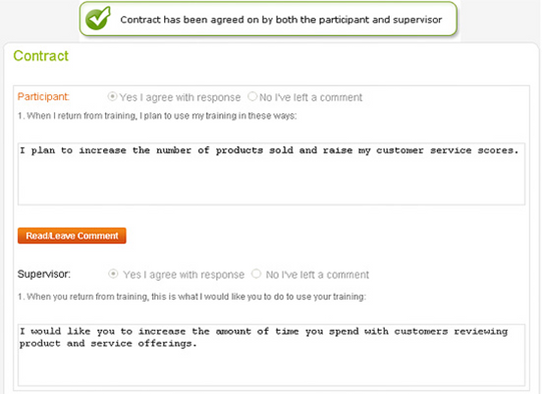The image size is (542, 394).
Task: Click the Read/Leave Comment button
Action: click(x=72, y=236)
